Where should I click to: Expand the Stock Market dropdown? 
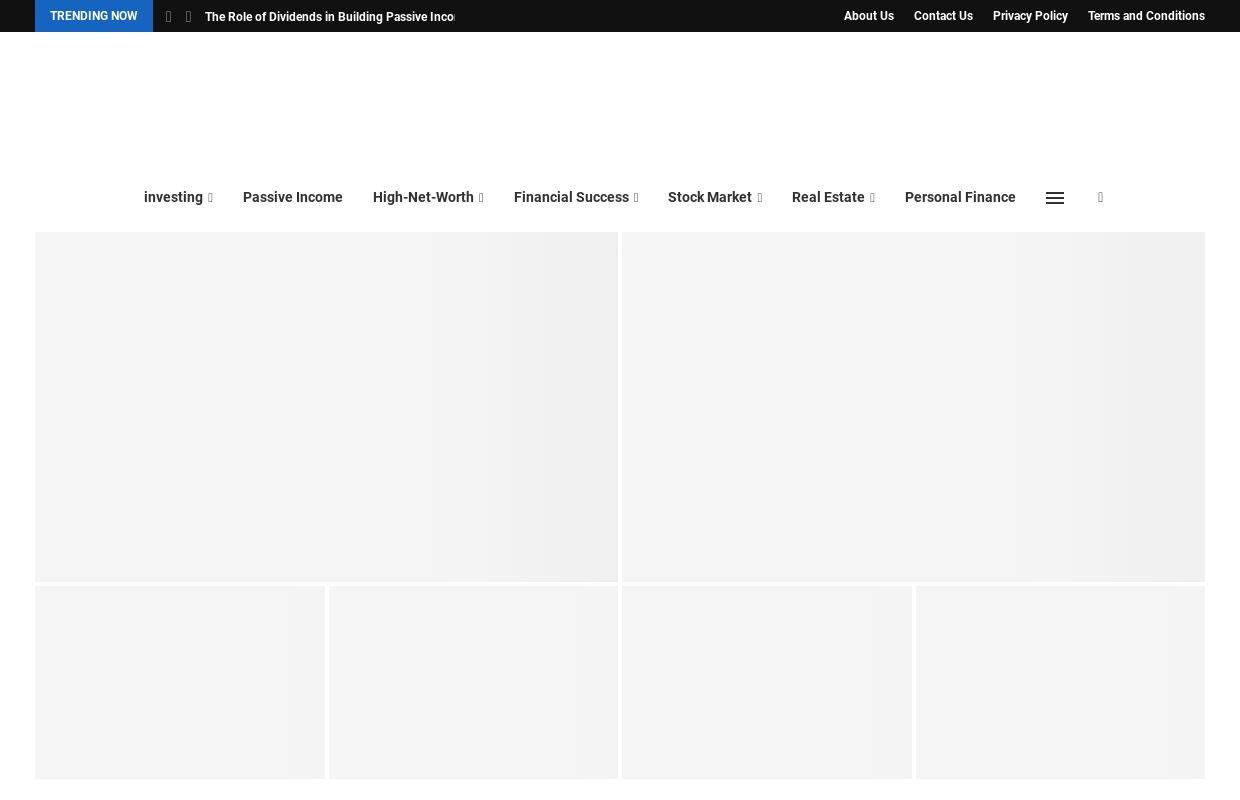[714, 198]
